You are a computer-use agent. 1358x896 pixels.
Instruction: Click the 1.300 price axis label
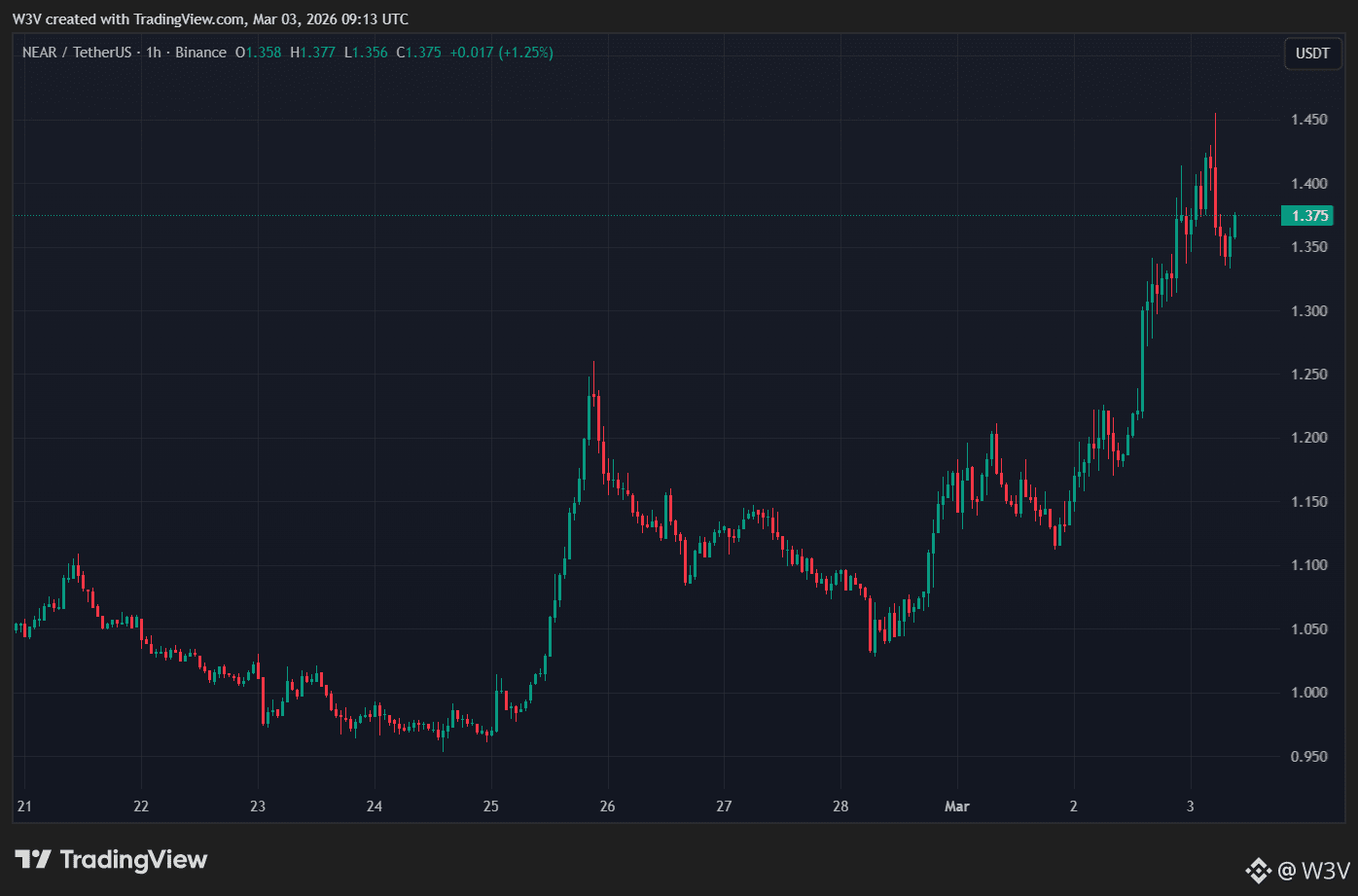[x=1309, y=311]
